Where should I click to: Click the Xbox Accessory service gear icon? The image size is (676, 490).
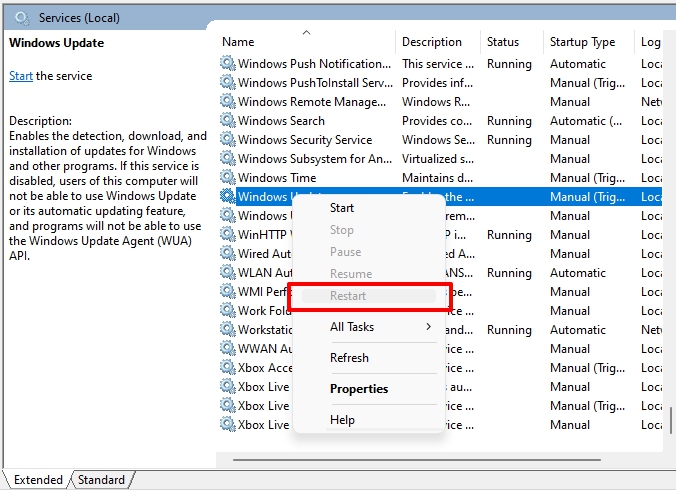228,367
